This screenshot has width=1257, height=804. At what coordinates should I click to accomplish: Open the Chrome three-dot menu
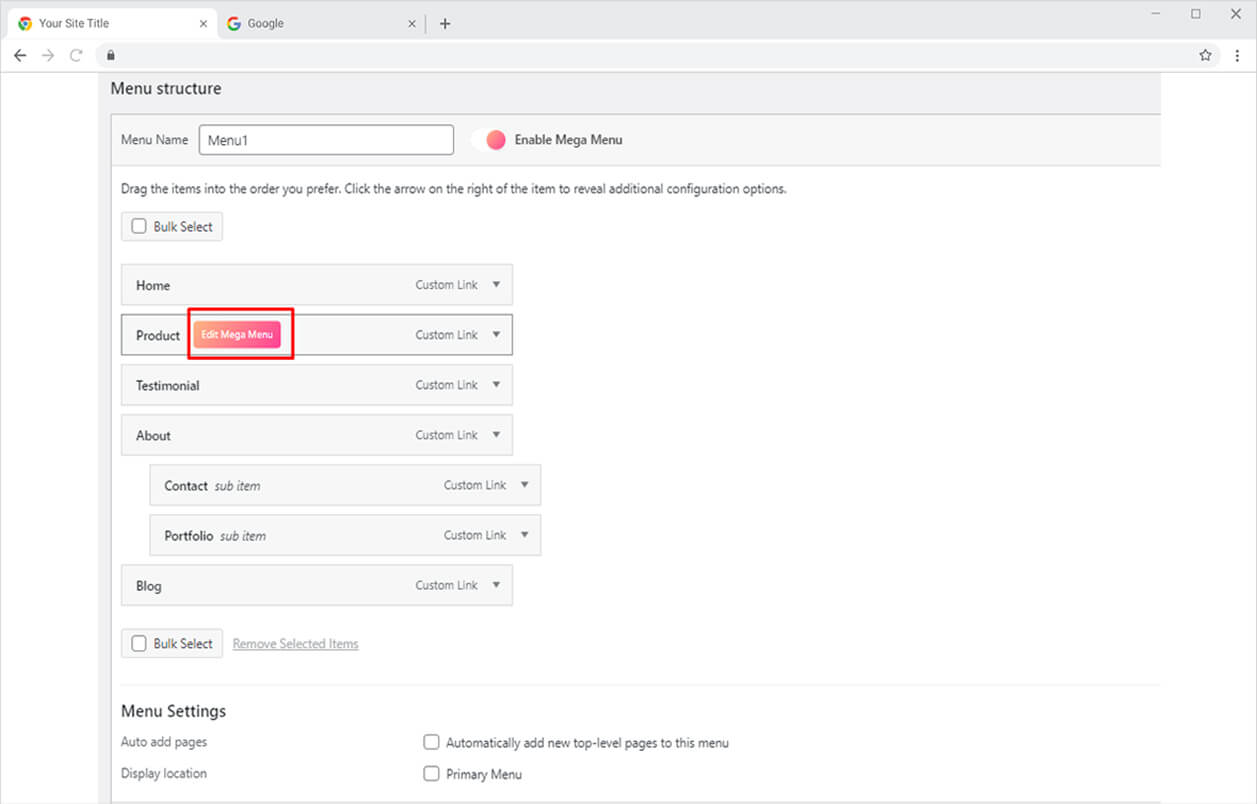[1237, 55]
